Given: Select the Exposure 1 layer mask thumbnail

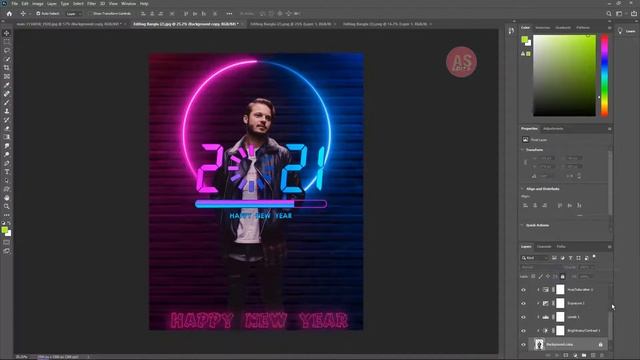Looking at the screenshot, I should 560,303.
